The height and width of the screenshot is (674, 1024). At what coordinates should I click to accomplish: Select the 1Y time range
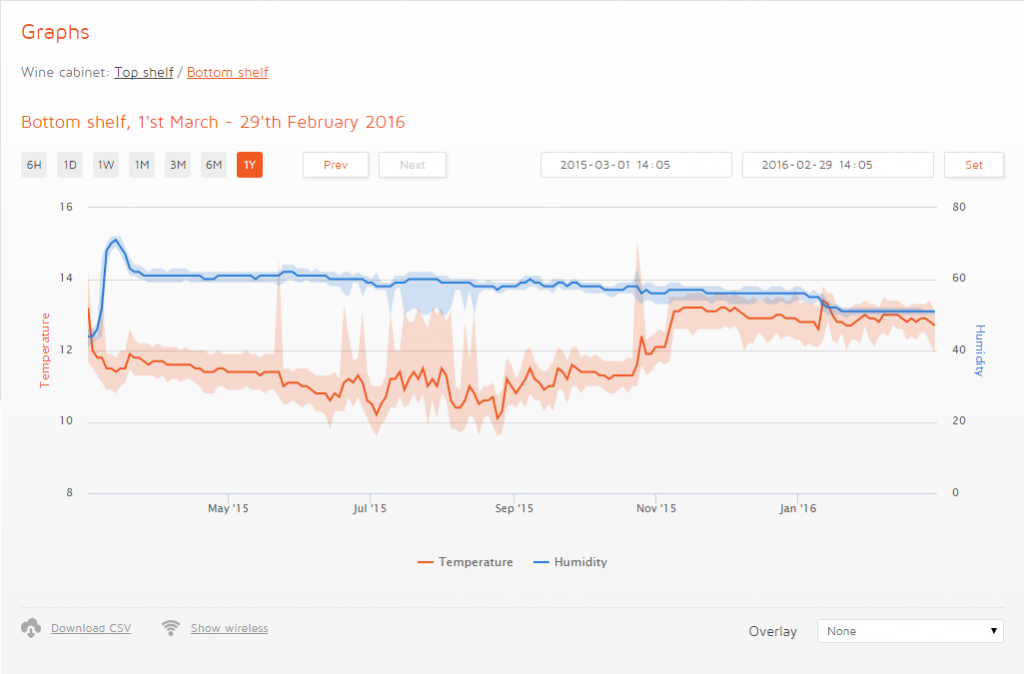click(249, 165)
